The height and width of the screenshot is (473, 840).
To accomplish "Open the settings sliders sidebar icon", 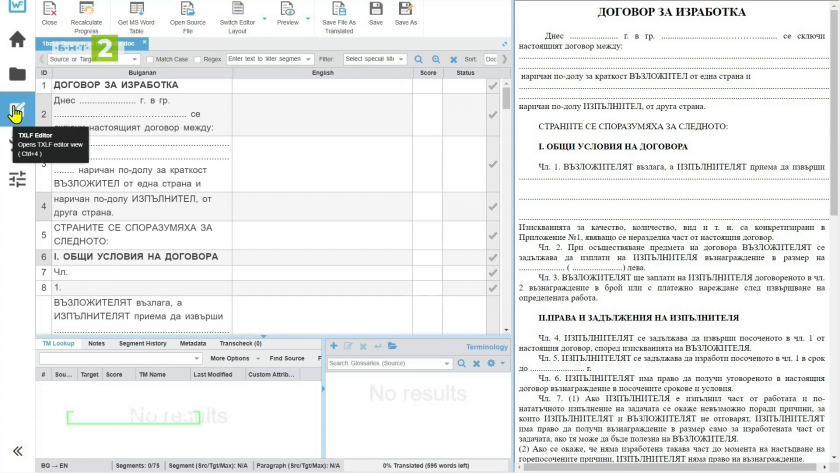I will tap(17, 179).
